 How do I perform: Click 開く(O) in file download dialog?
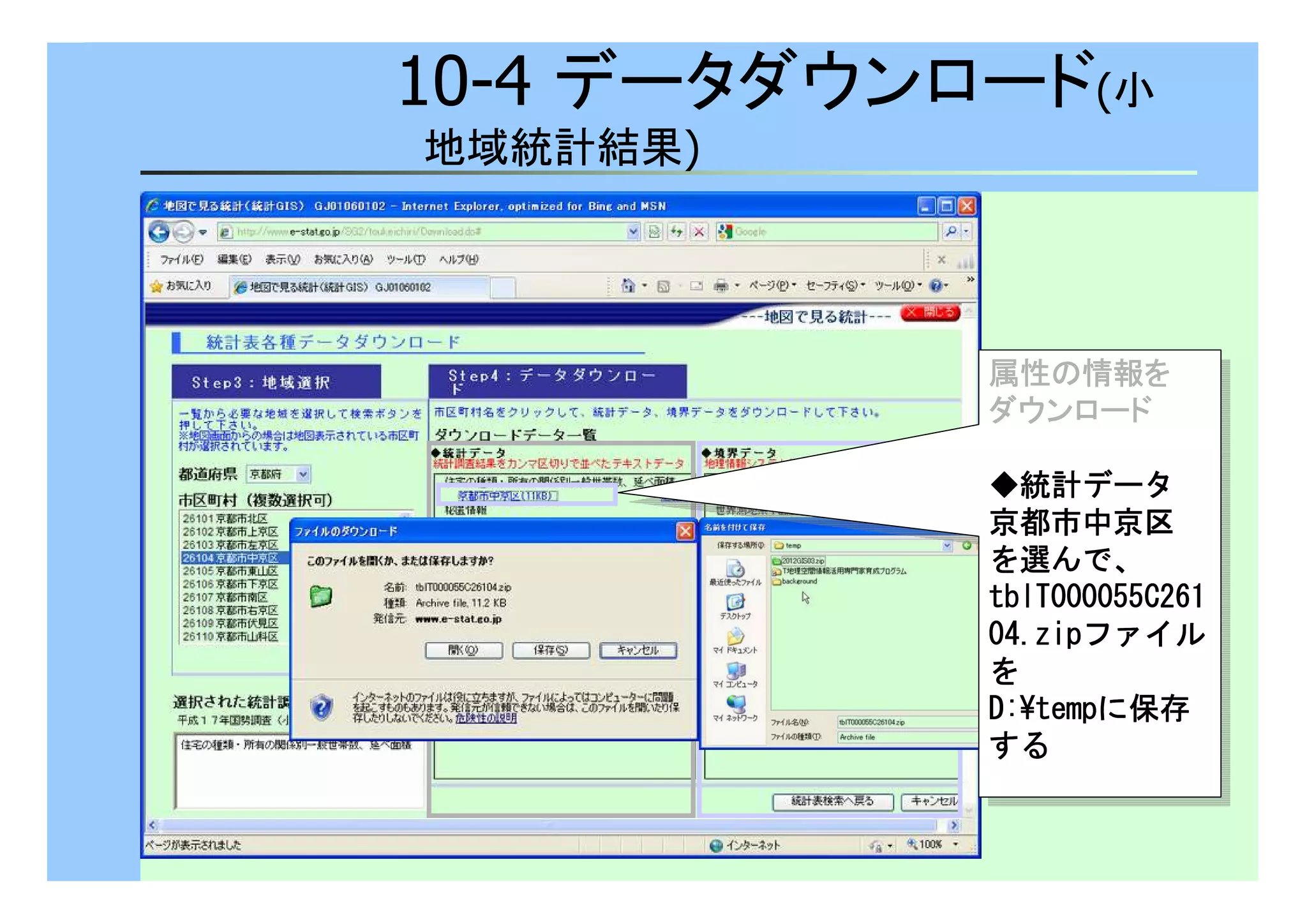(x=464, y=650)
